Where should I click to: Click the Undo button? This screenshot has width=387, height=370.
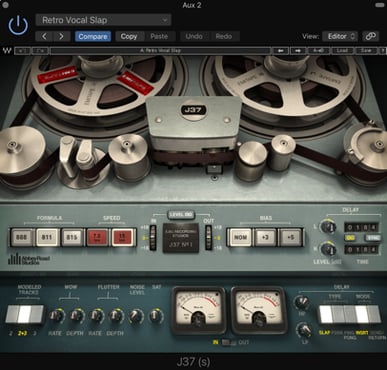(x=194, y=36)
